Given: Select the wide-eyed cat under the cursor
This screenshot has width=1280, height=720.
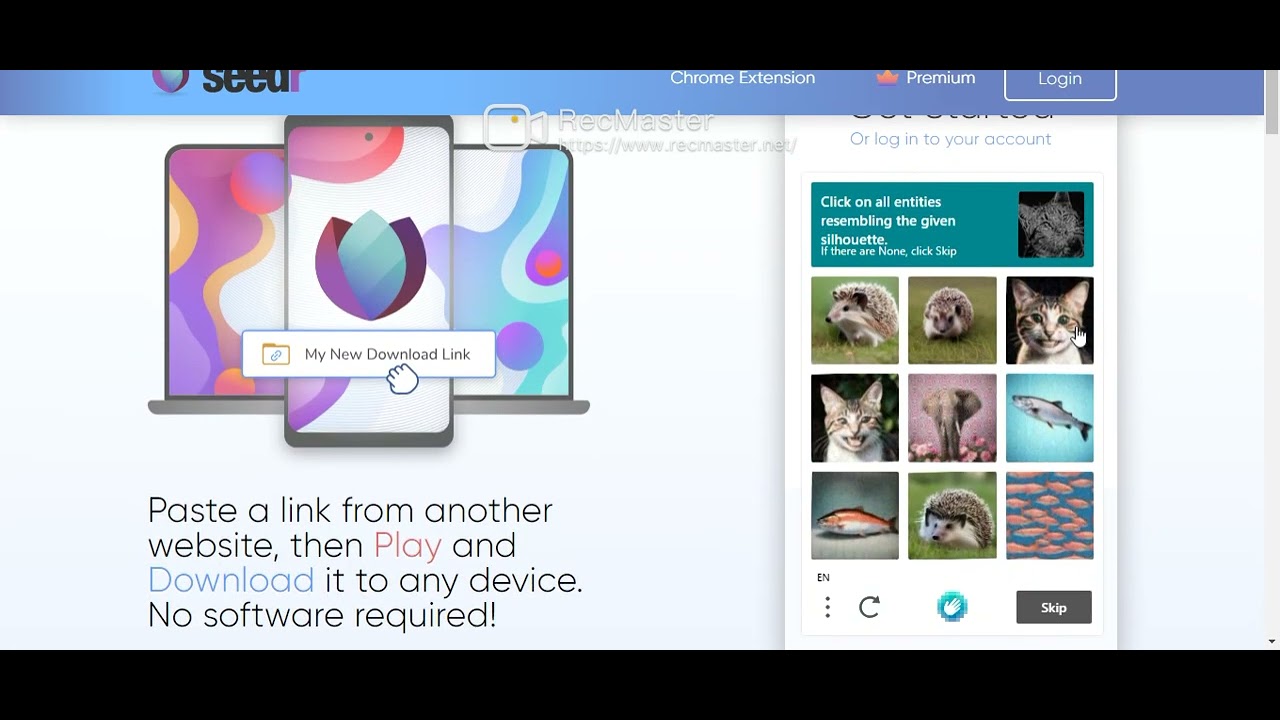Looking at the screenshot, I should click(1050, 320).
